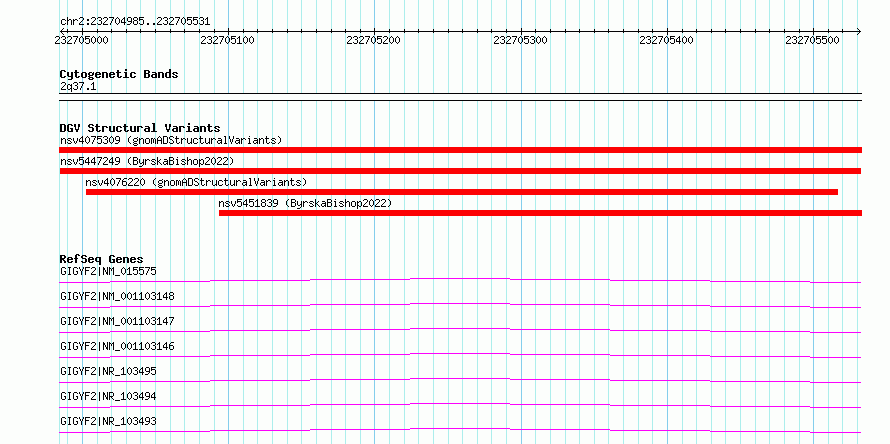
Task: Select the magenta intron line of NM_015575
Action: click(x=460, y=280)
